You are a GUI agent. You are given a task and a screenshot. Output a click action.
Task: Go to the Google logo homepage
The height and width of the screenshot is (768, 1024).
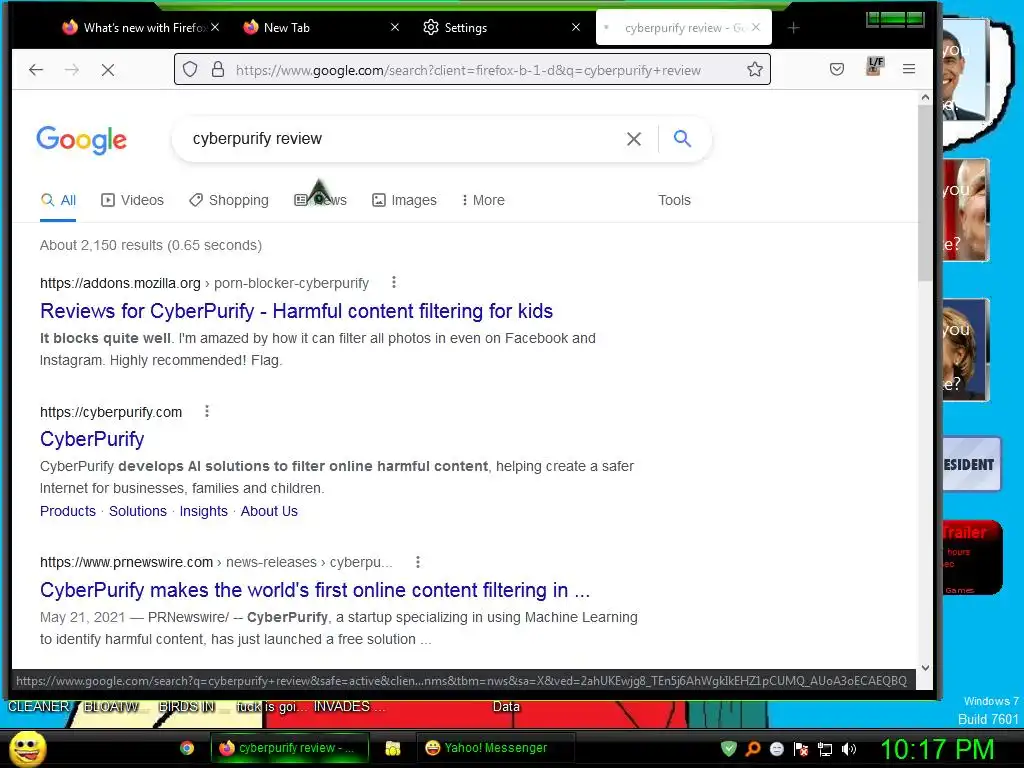[x=82, y=140]
